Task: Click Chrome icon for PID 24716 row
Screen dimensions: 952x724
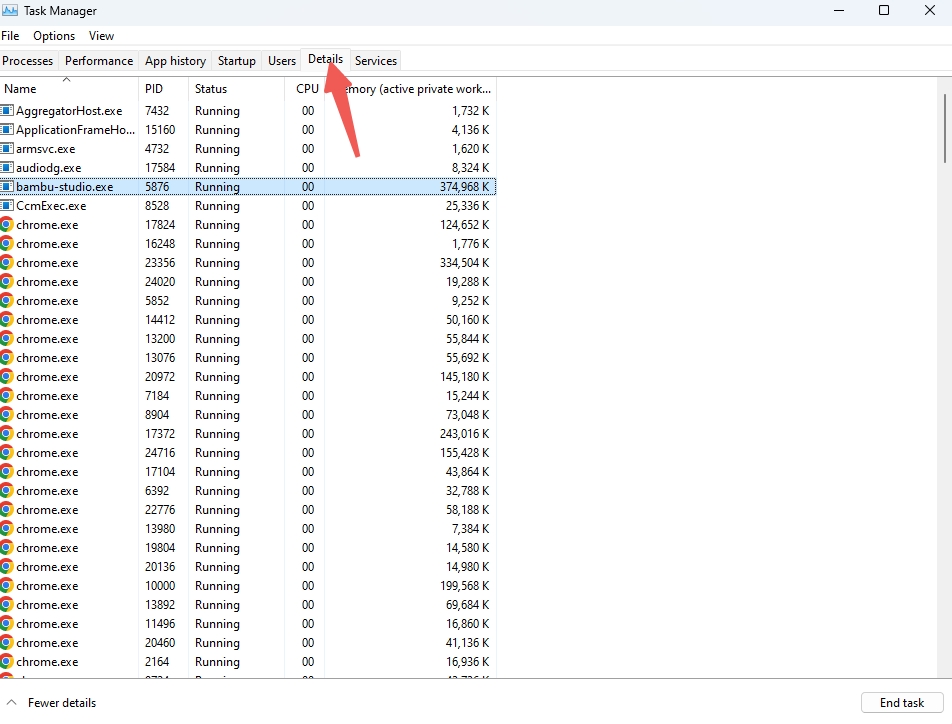Action: tap(7, 452)
